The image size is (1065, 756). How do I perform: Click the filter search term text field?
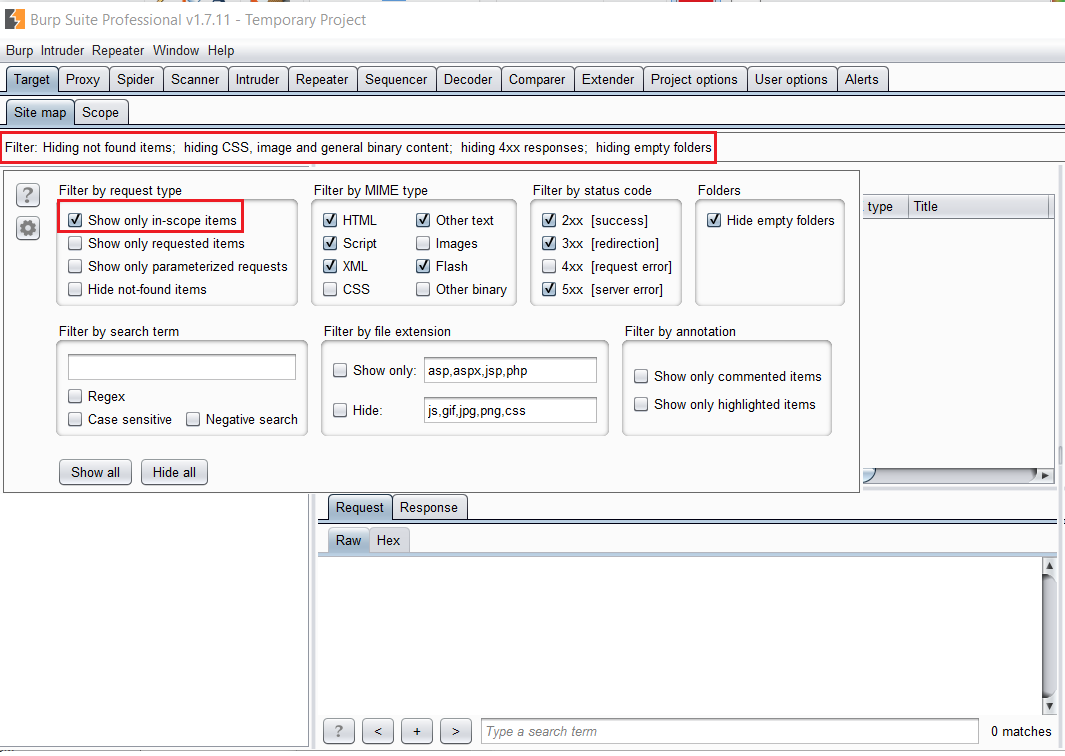pyautogui.click(x=182, y=367)
